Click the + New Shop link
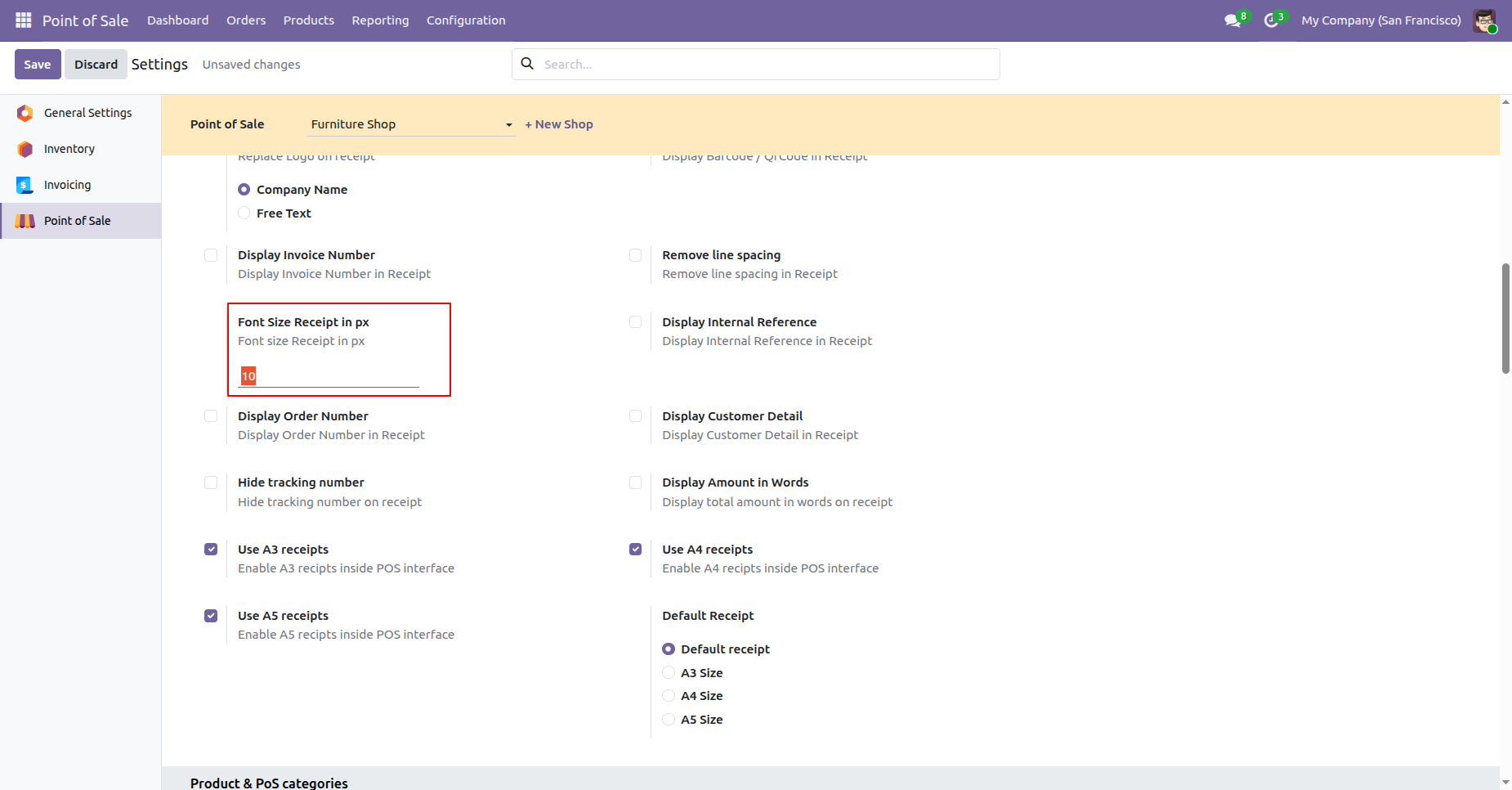Screen dimensions: 1512x790 (x=559, y=124)
